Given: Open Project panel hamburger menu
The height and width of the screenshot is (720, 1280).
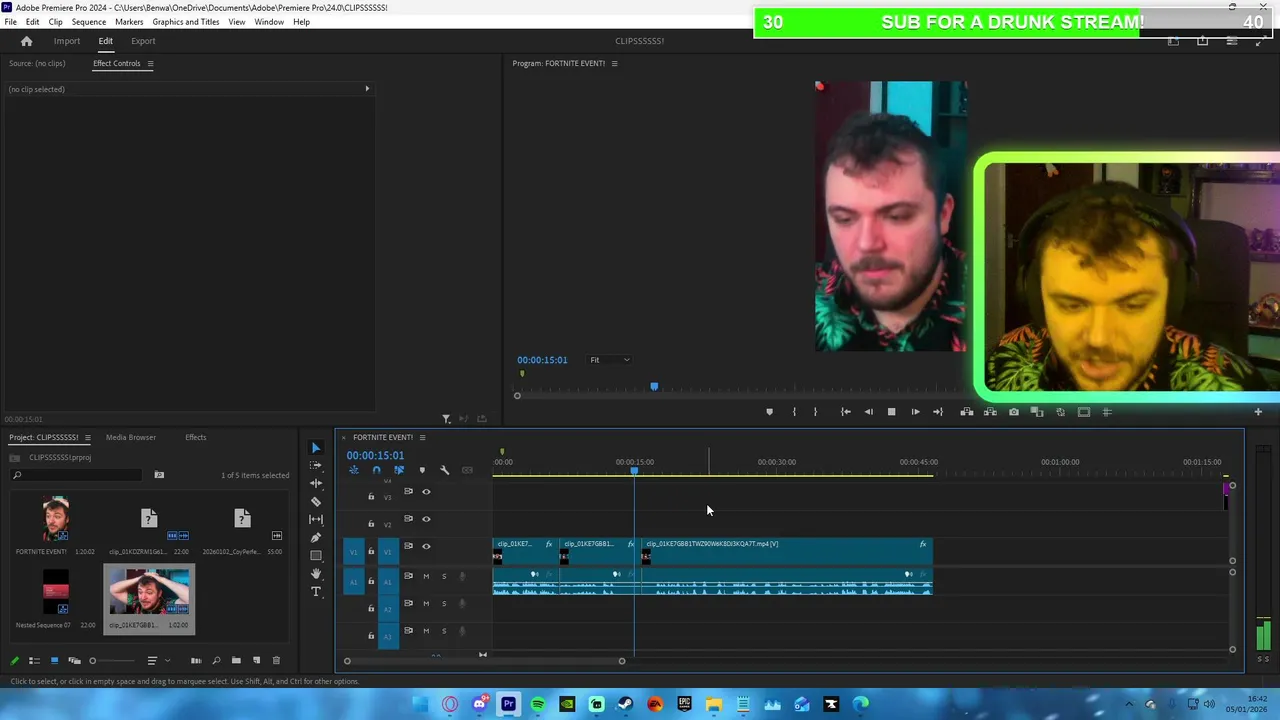Looking at the screenshot, I should (87, 437).
